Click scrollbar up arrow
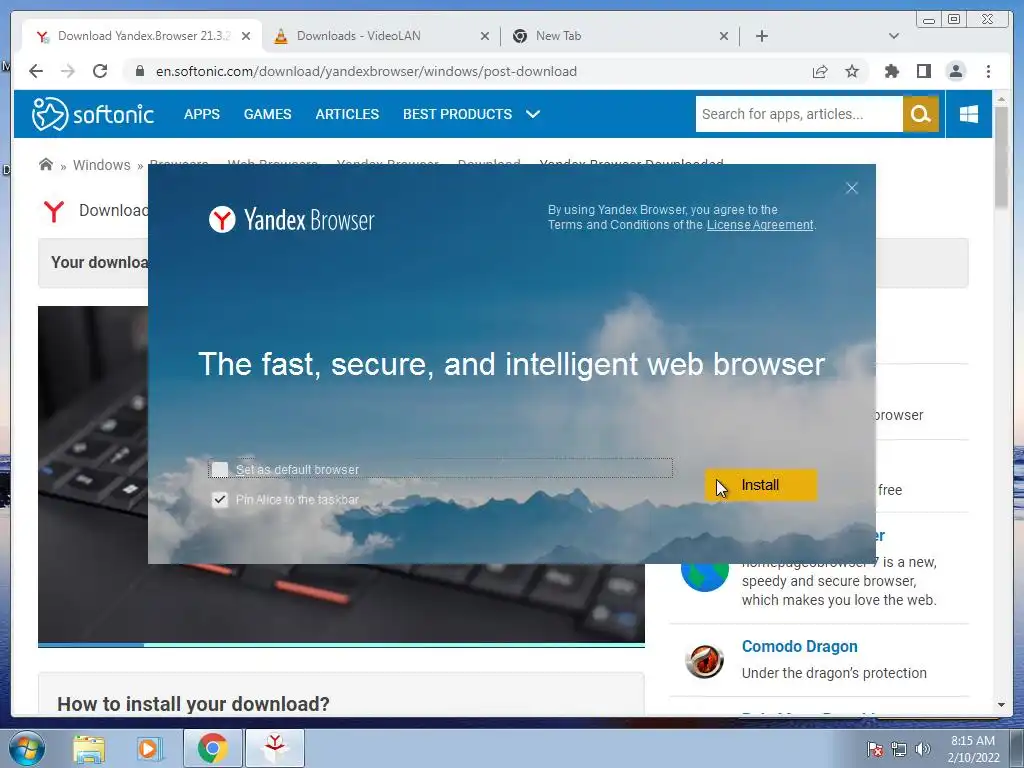 tap(1001, 99)
